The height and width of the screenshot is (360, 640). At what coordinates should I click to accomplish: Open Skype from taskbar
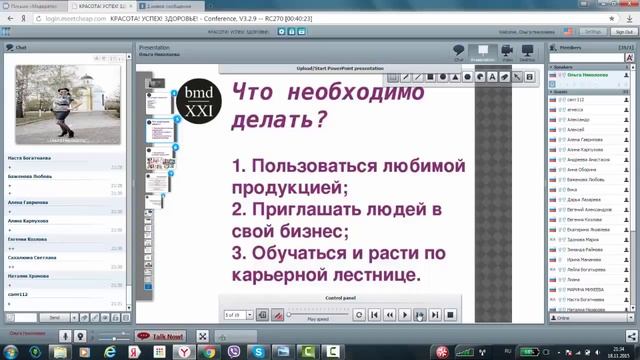[258, 352]
